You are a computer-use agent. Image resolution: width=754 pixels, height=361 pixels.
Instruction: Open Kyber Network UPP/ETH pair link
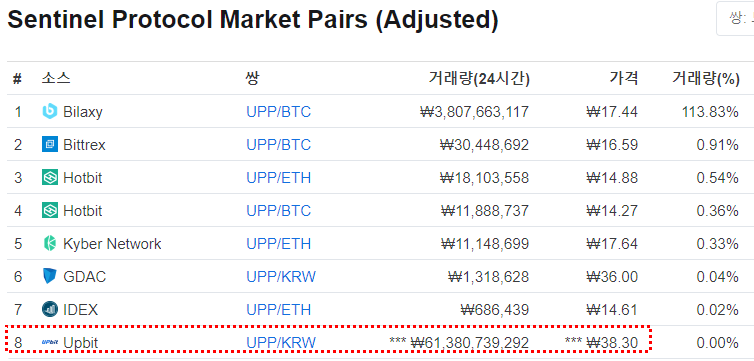(x=278, y=244)
